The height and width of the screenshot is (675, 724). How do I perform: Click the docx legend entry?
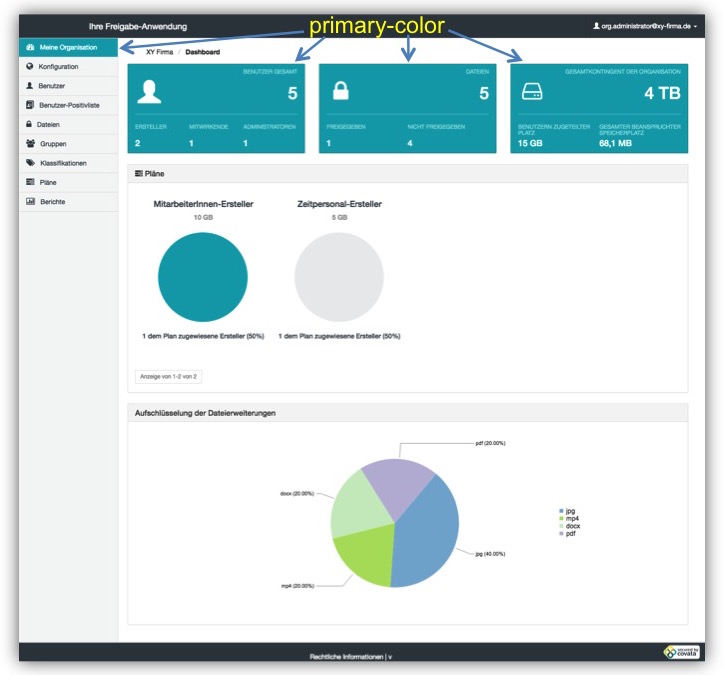point(569,526)
